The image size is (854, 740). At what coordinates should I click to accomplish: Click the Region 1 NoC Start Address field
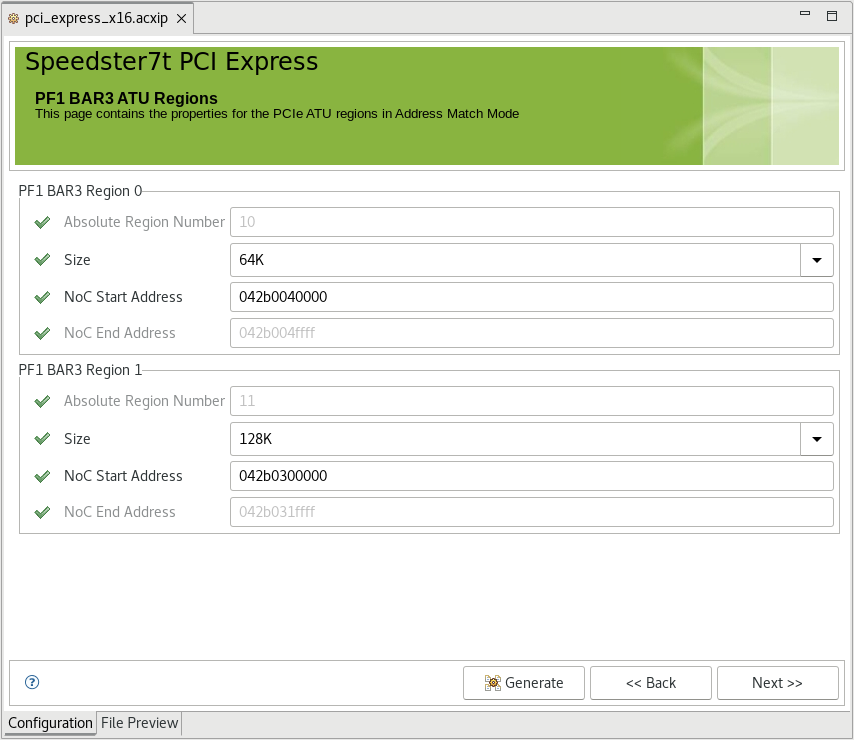[x=531, y=476]
